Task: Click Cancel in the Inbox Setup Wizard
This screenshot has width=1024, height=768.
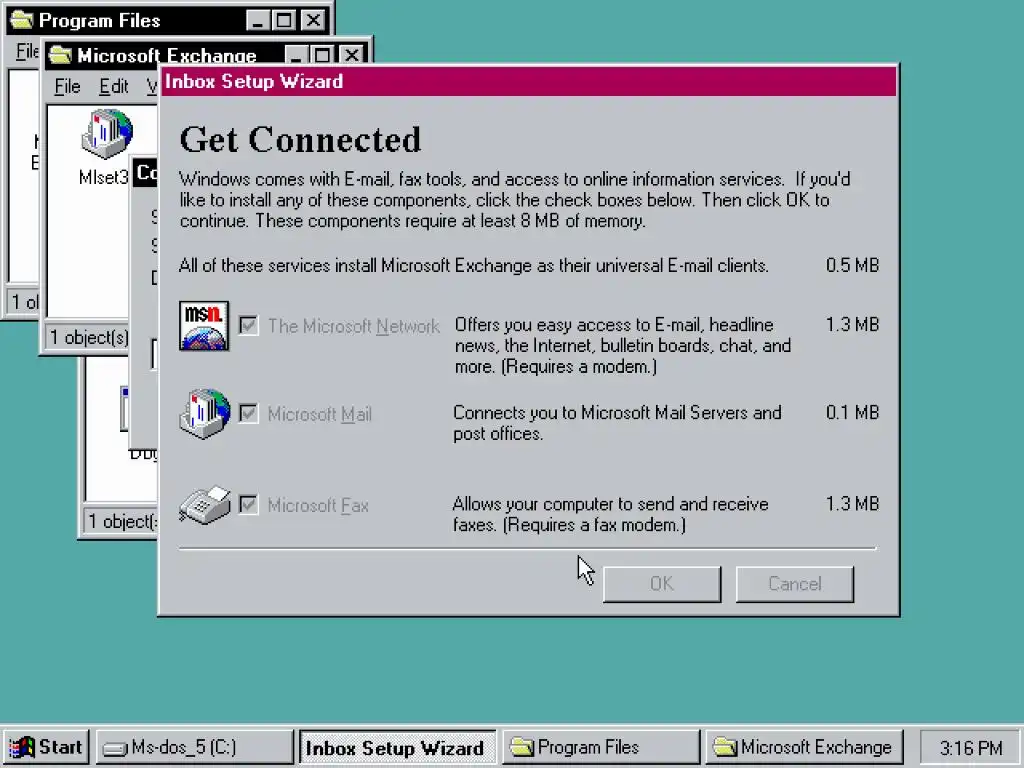Action: tap(794, 584)
